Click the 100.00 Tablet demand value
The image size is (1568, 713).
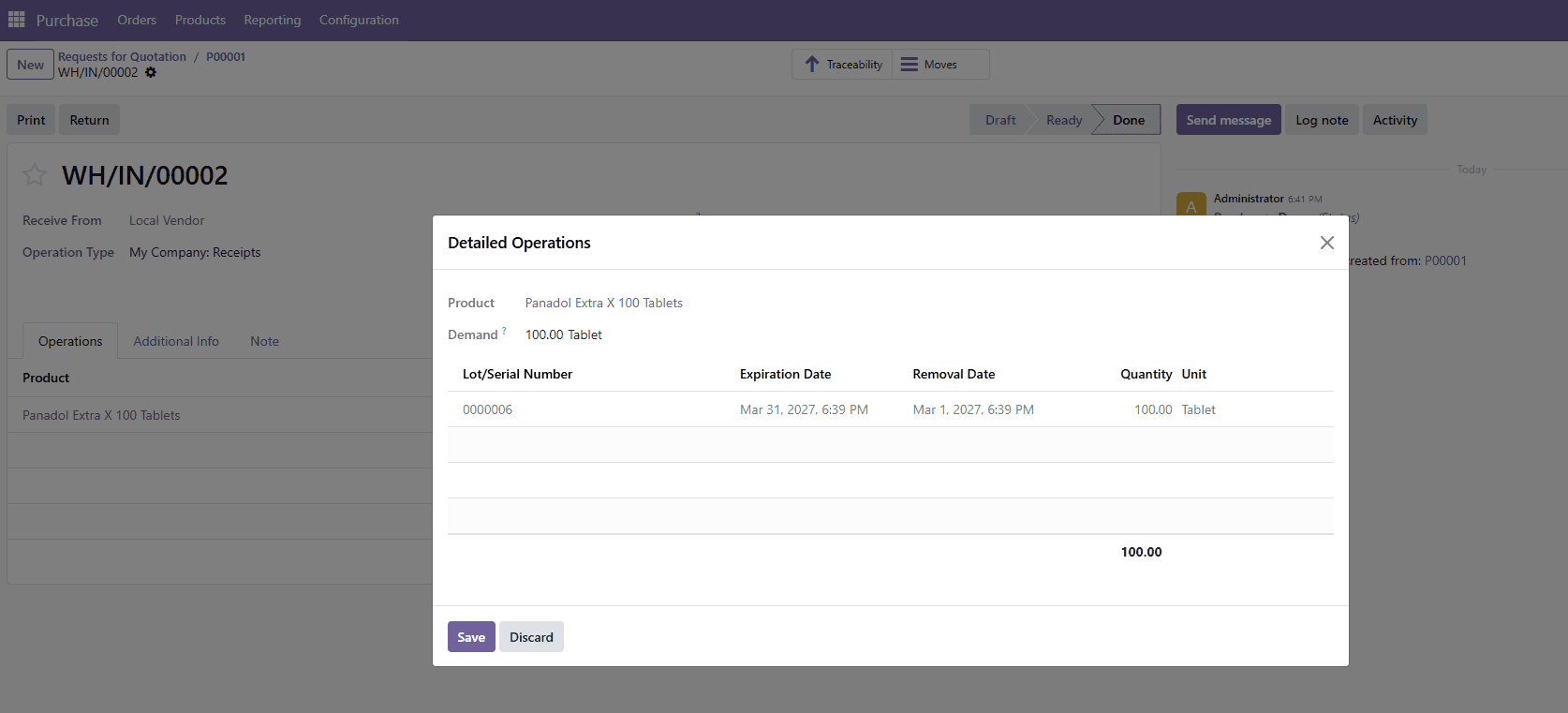[563, 334]
